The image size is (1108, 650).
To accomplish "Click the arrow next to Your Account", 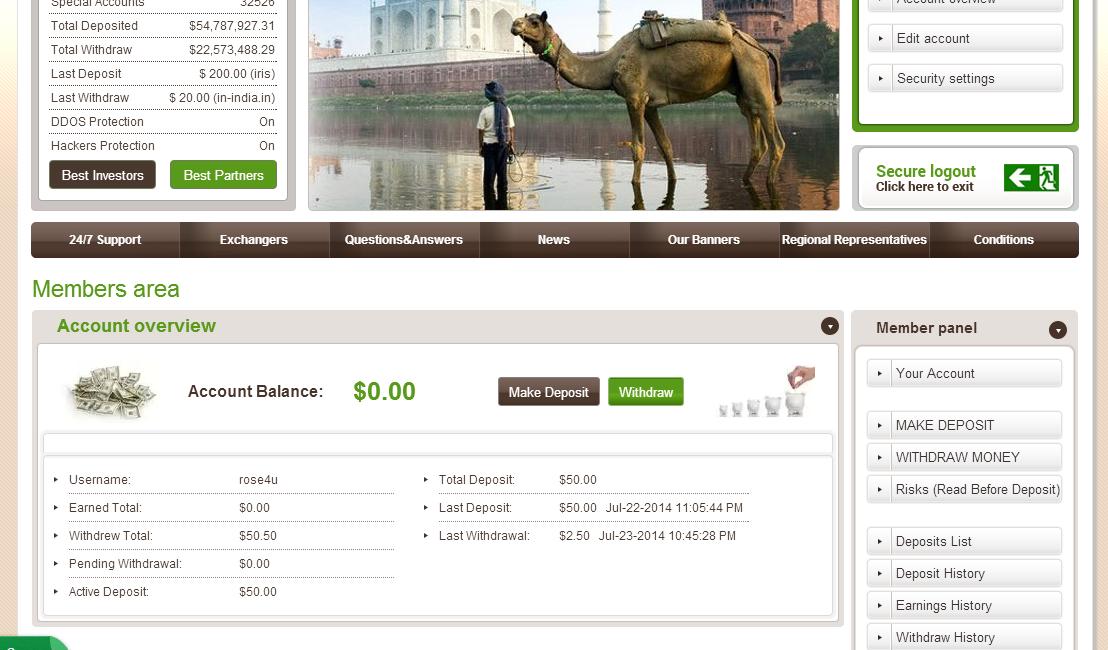I will click(x=880, y=373).
